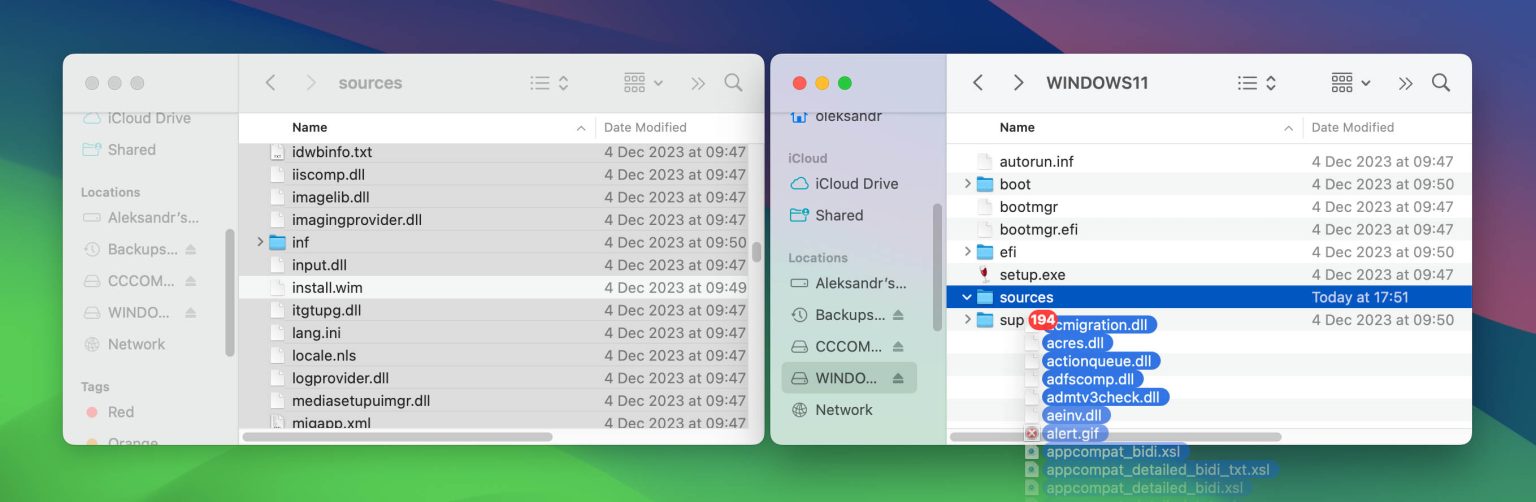
Task: Expand the folder below sources in WINDOWS11
Action: tap(967, 320)
